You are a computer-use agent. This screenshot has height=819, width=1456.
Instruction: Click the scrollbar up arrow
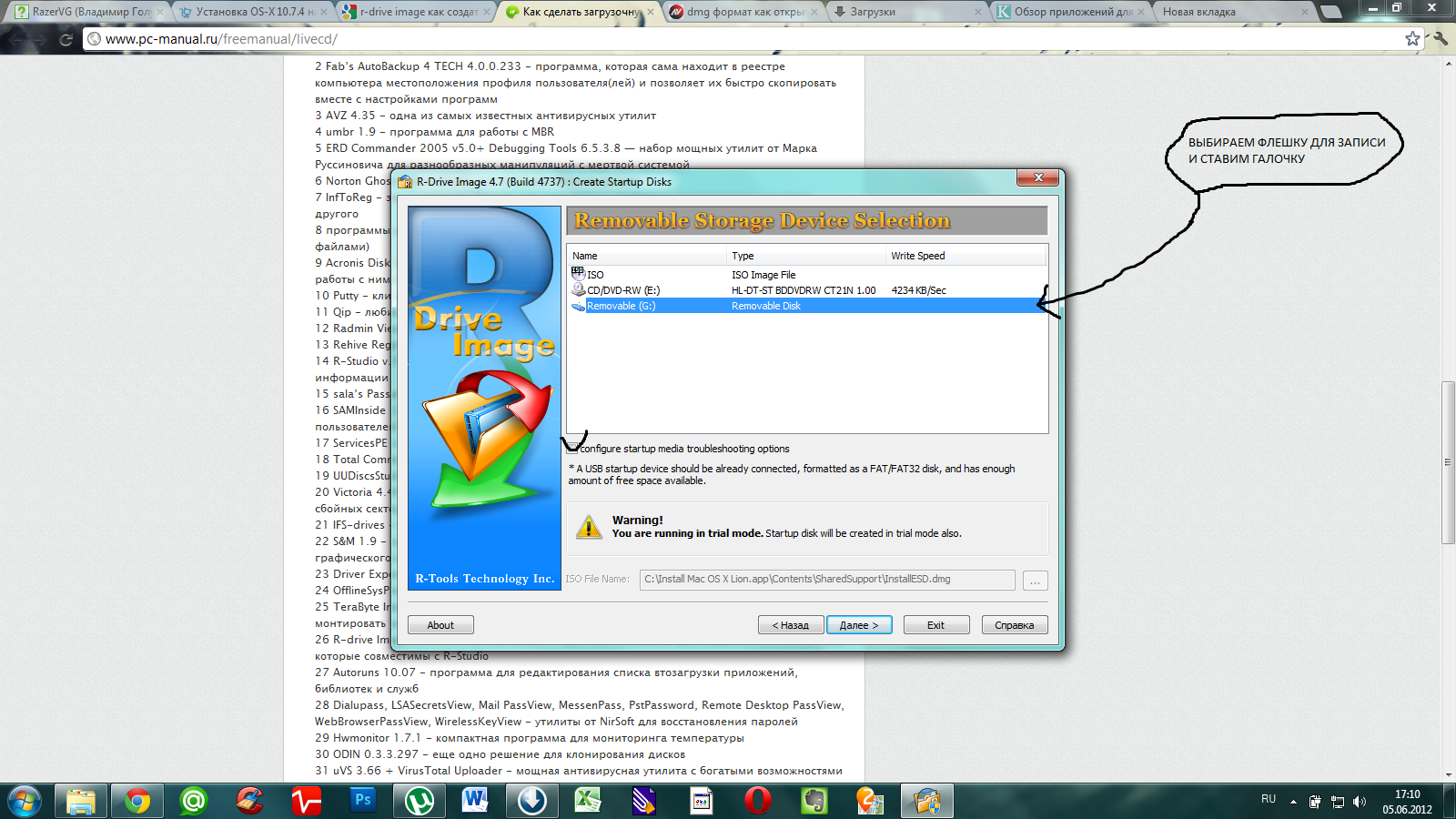[1448, 64]
